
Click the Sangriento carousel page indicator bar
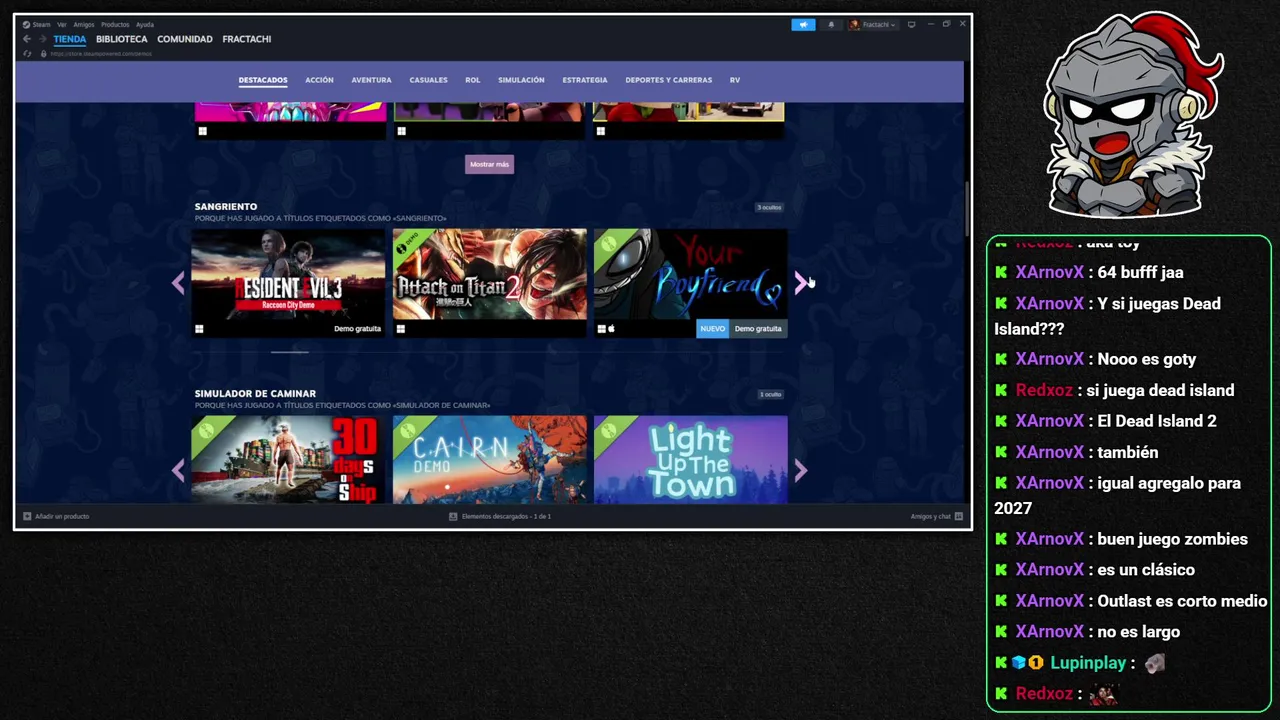pyautogui.click(x=290, y=352)
